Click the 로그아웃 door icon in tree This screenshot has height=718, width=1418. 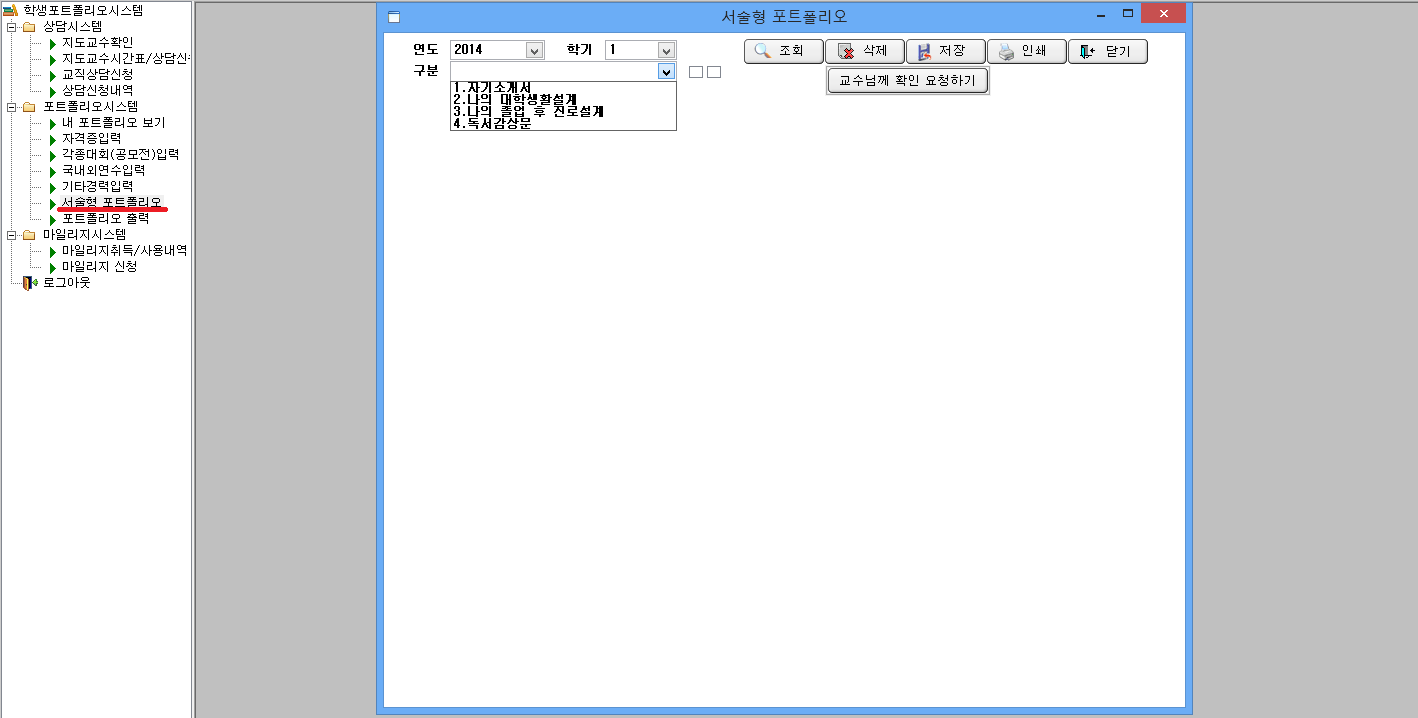pyautogui.click(x=29, y=283)
